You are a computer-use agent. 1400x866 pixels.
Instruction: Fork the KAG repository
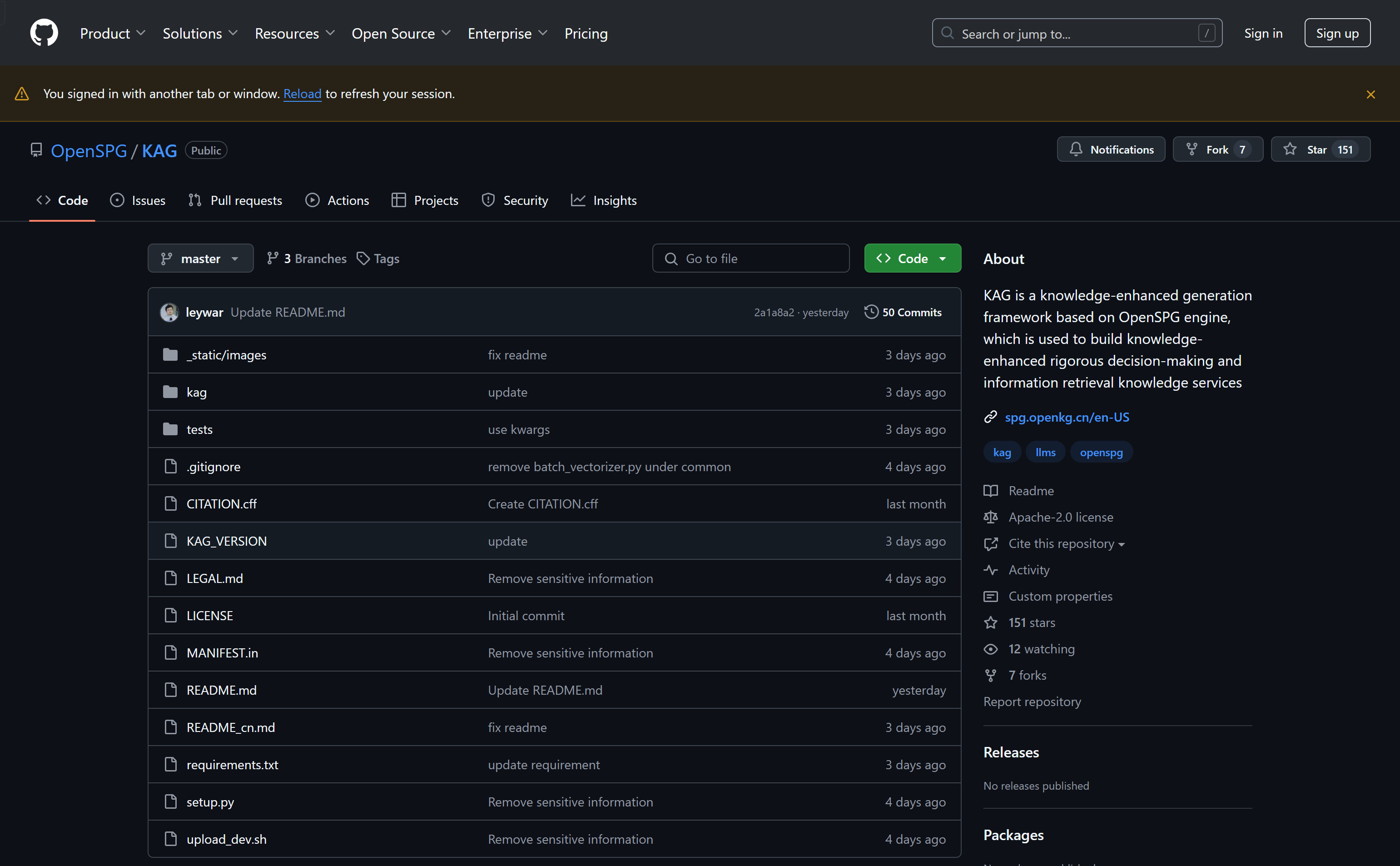[1217, 149]
